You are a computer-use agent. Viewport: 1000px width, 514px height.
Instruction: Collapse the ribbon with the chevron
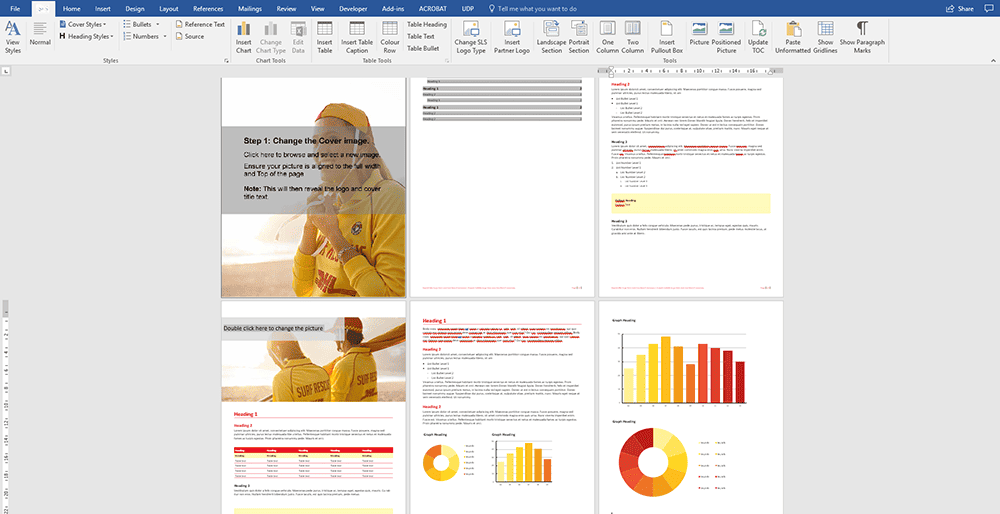pyautogui.click(x=994, y=61)
